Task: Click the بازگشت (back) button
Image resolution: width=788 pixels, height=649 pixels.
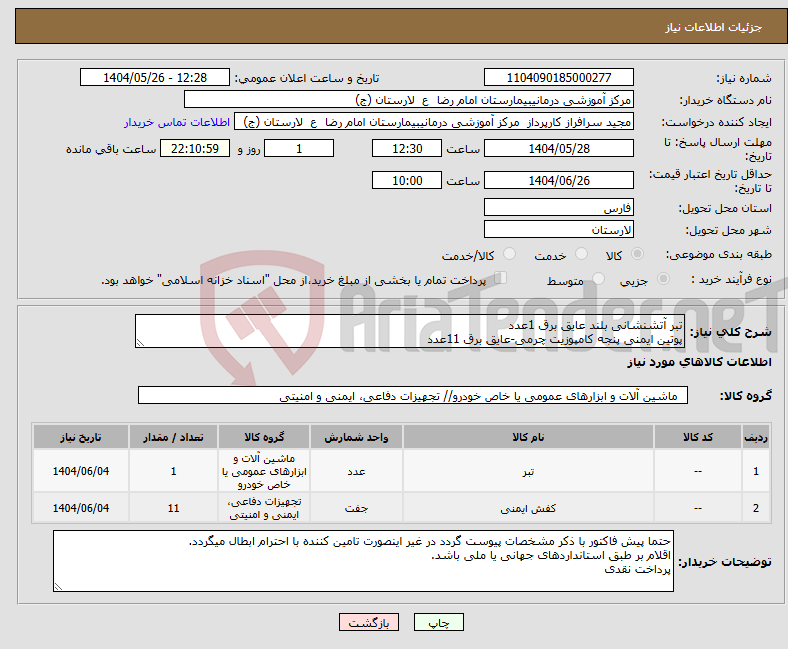Action: click(368, 622)
